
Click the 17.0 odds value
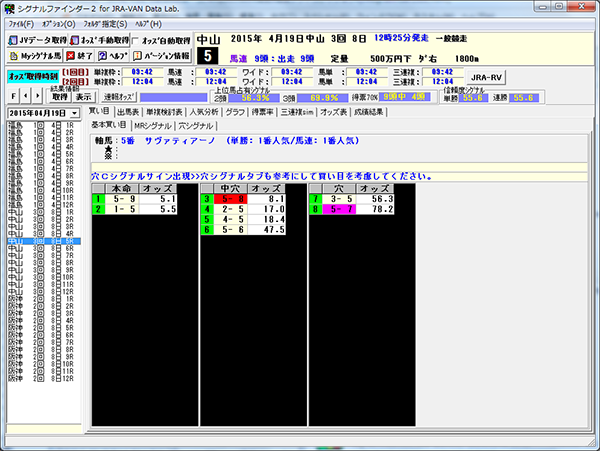pos(267,209)
